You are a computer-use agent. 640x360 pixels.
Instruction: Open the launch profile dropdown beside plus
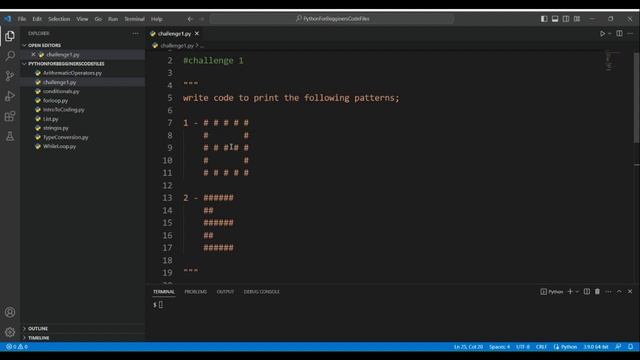[x=577, y=291]
